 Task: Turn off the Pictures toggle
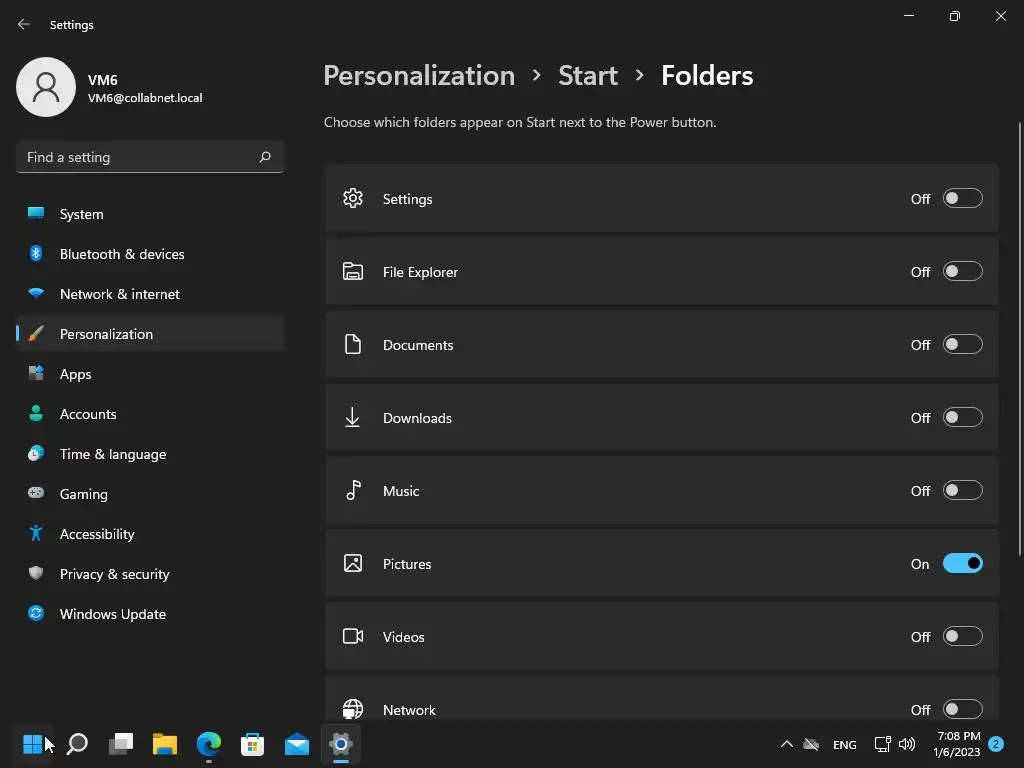click(x=962, y=564)
